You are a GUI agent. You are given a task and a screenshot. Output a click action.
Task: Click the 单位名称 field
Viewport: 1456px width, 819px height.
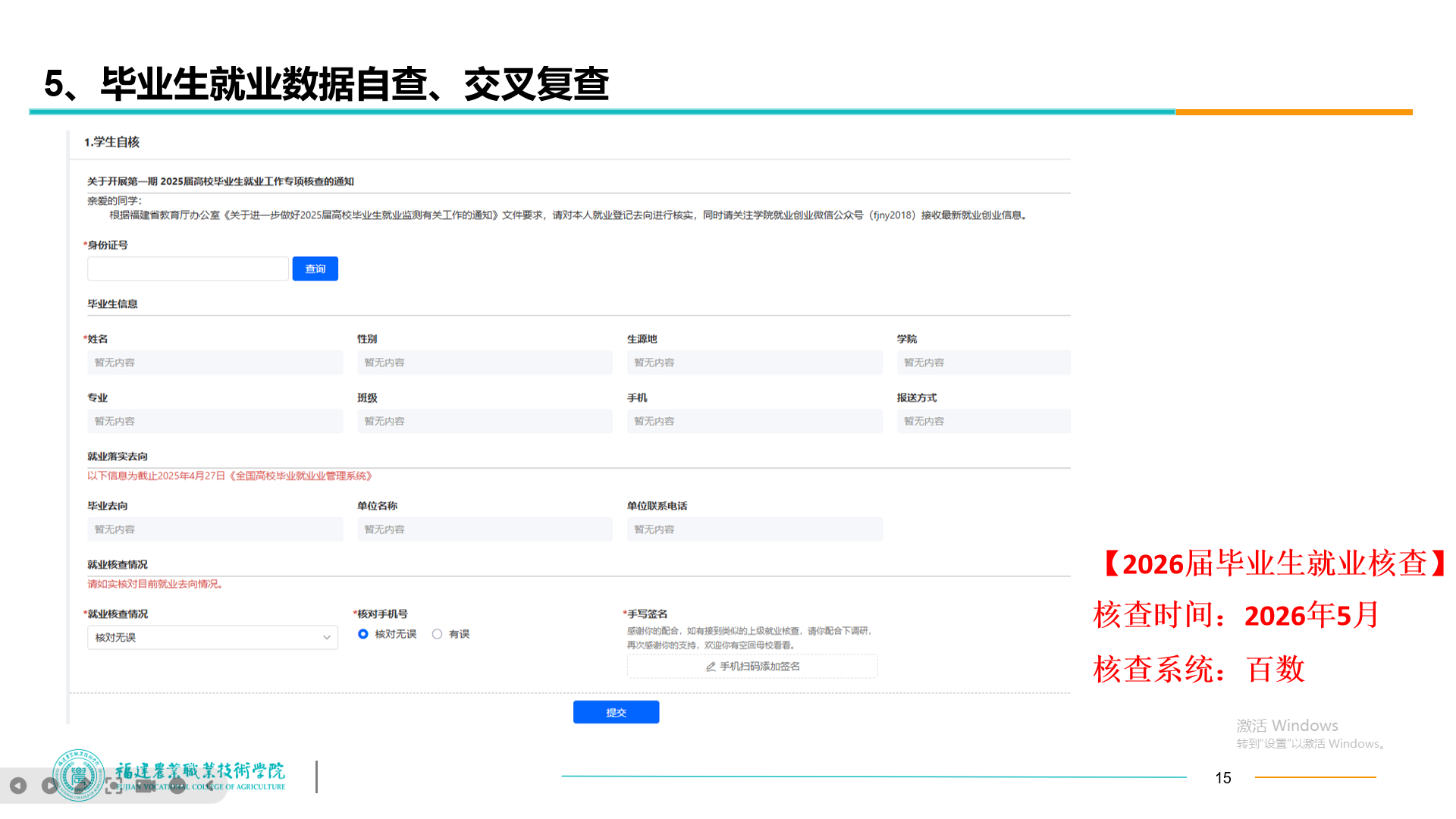point(484,529)
